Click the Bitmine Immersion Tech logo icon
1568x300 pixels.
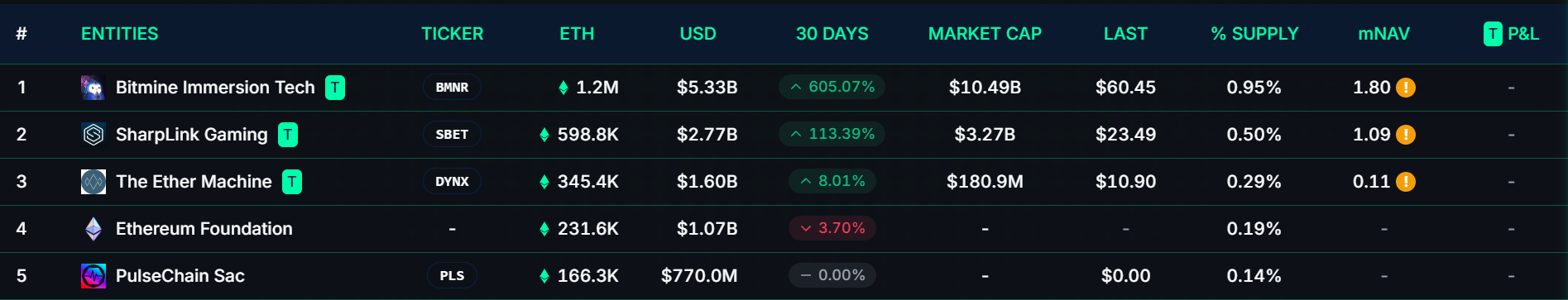tap(94, 88)
